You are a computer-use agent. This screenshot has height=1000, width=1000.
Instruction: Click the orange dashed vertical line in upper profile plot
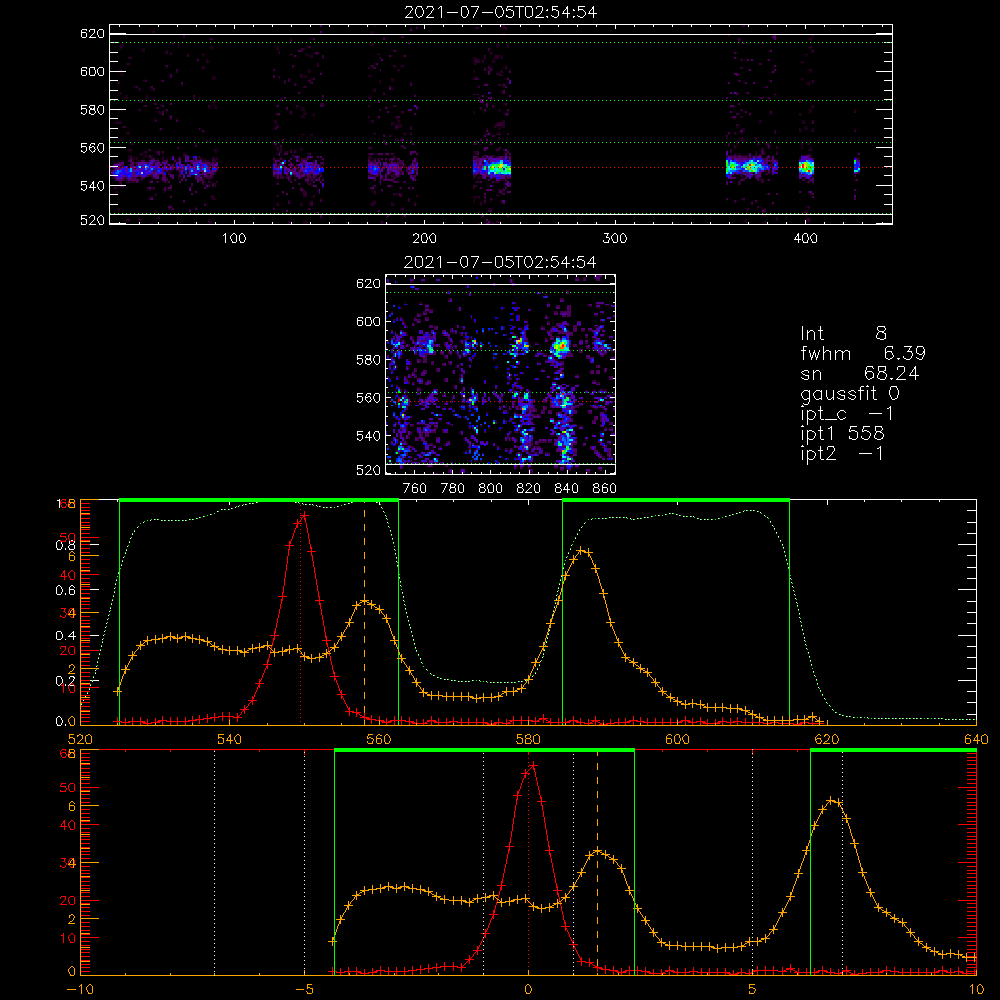point(364,612)
